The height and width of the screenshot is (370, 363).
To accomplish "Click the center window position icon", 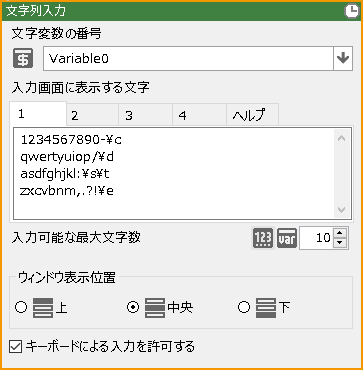I will point(155,308).
